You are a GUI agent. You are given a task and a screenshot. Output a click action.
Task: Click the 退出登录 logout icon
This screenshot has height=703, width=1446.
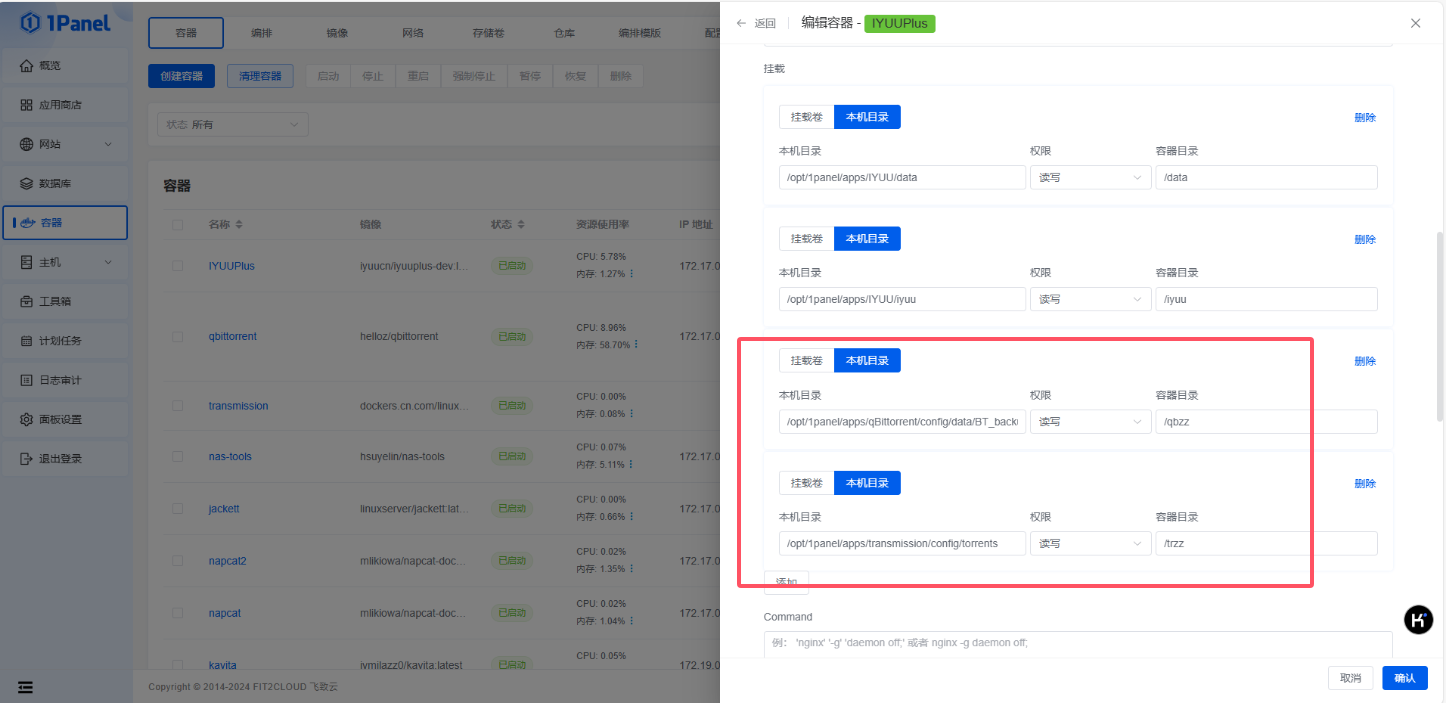[x=27, y=459]
